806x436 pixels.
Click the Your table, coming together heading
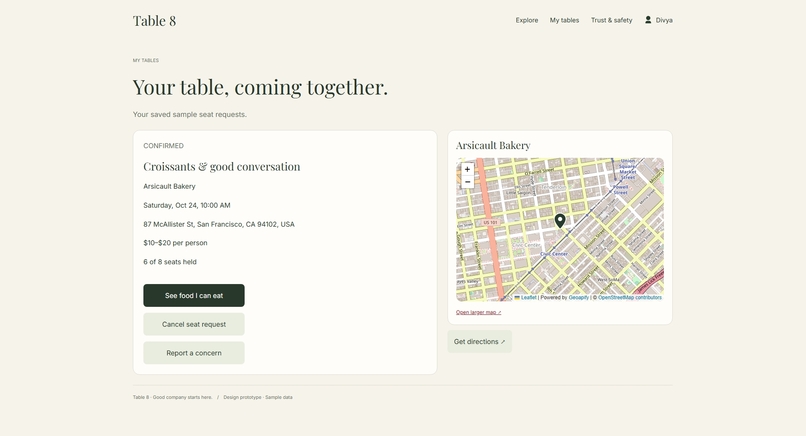coord(260,87)
